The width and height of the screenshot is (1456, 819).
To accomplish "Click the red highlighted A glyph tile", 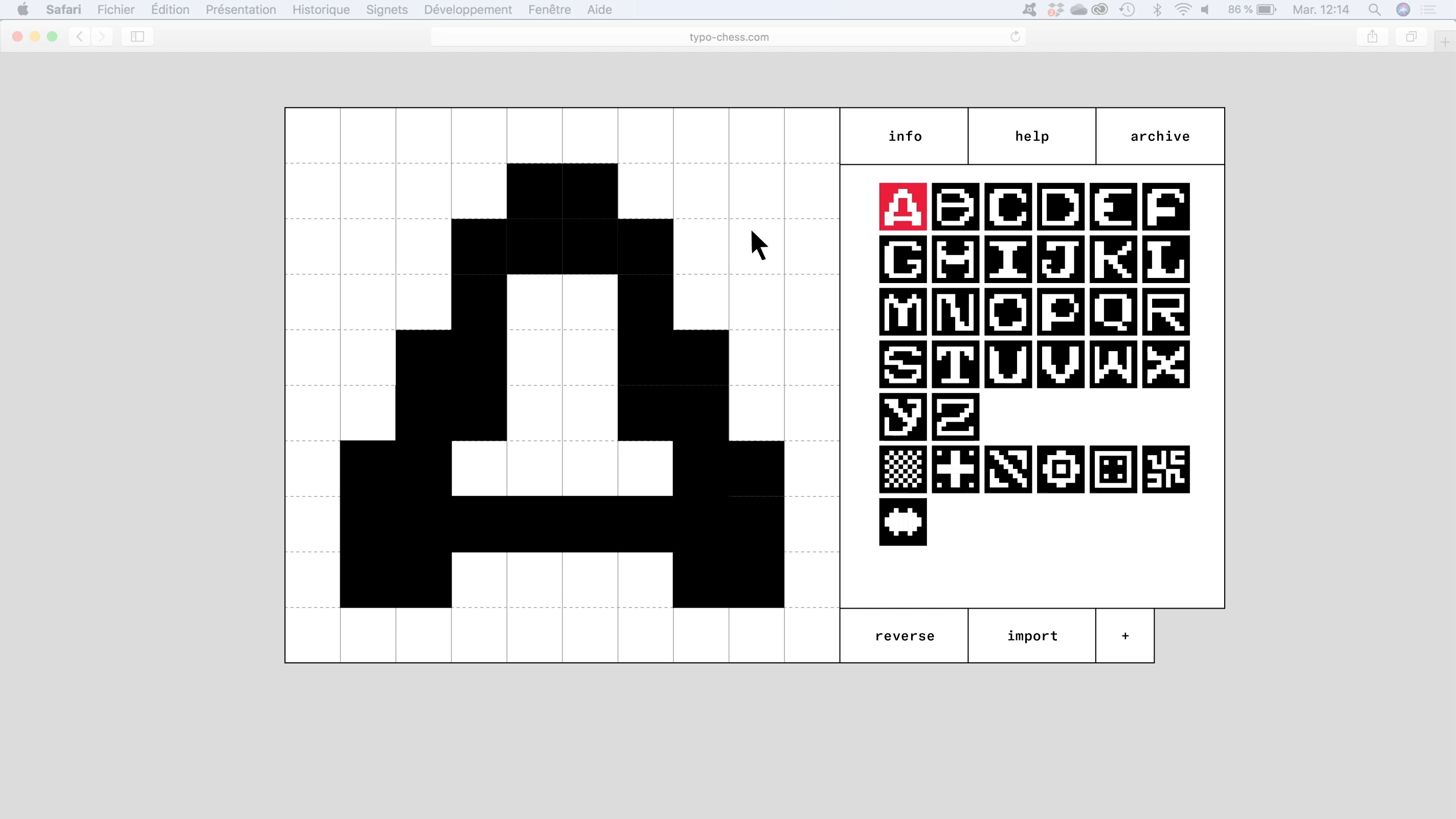I will 902,206.
